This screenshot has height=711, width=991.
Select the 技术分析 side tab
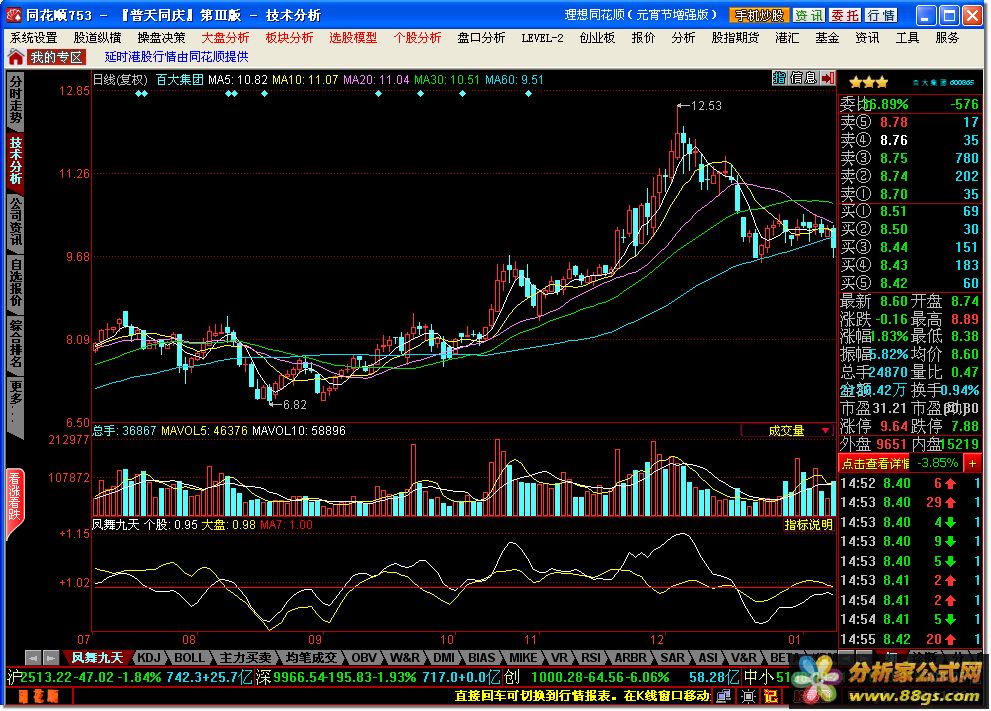pos(16,161)
